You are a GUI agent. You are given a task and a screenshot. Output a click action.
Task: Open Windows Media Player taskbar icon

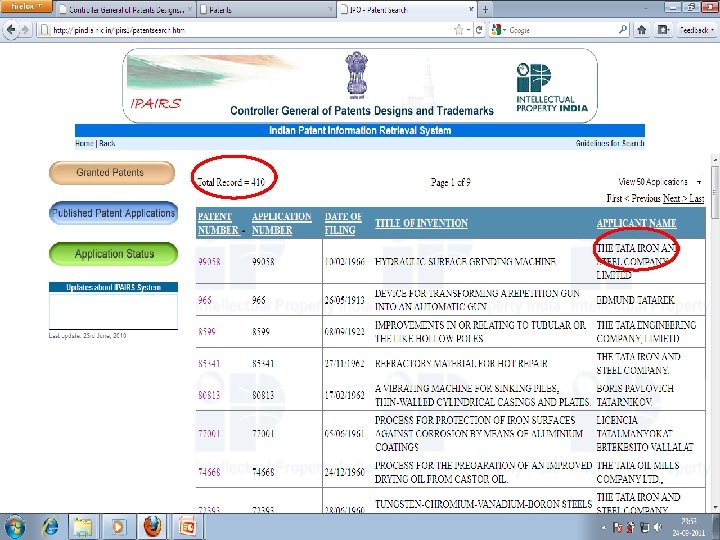pyautogui.click(x=118, y=527)
